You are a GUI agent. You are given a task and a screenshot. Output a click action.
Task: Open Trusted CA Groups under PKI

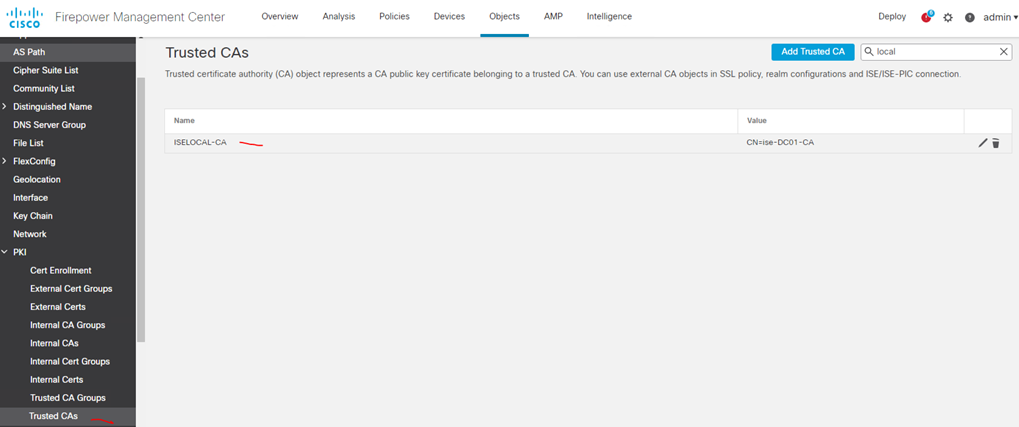(68, 398)
